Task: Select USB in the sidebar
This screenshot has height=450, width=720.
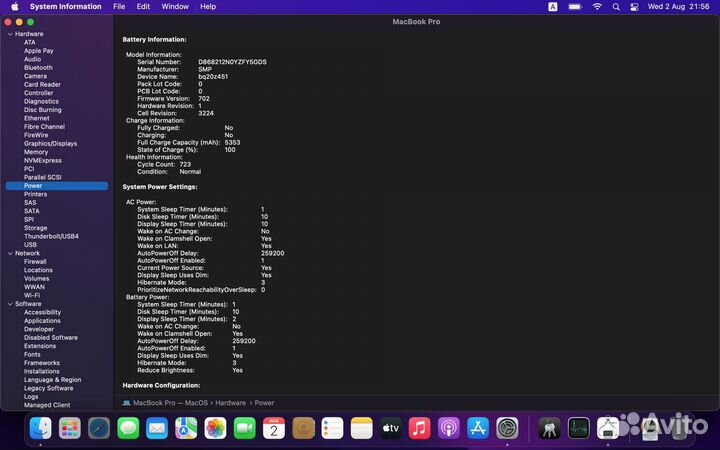Action: point(30,245)
